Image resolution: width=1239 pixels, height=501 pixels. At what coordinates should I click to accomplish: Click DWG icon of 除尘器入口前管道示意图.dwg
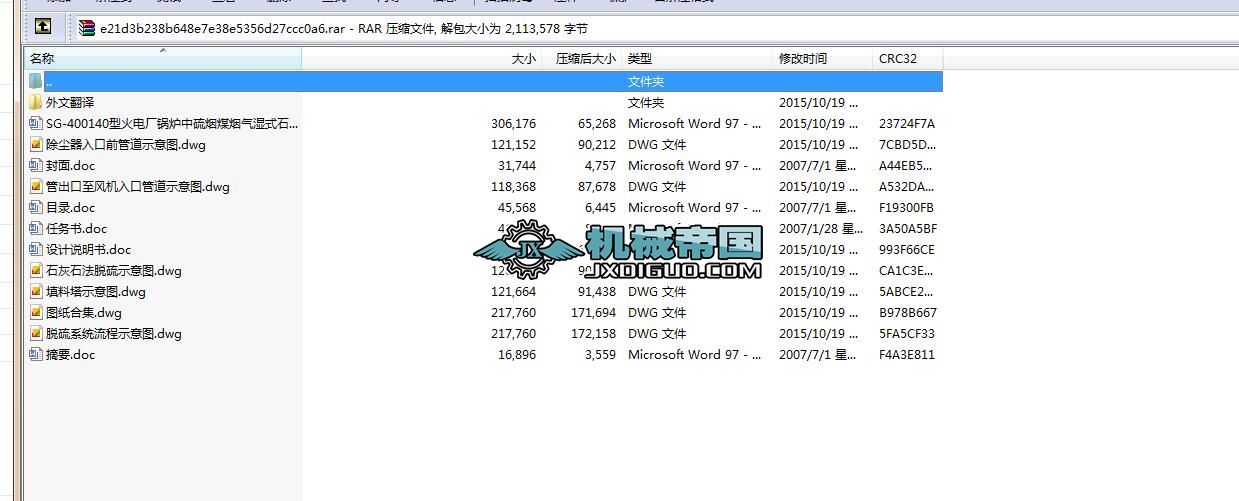click(x=36, y=144)
